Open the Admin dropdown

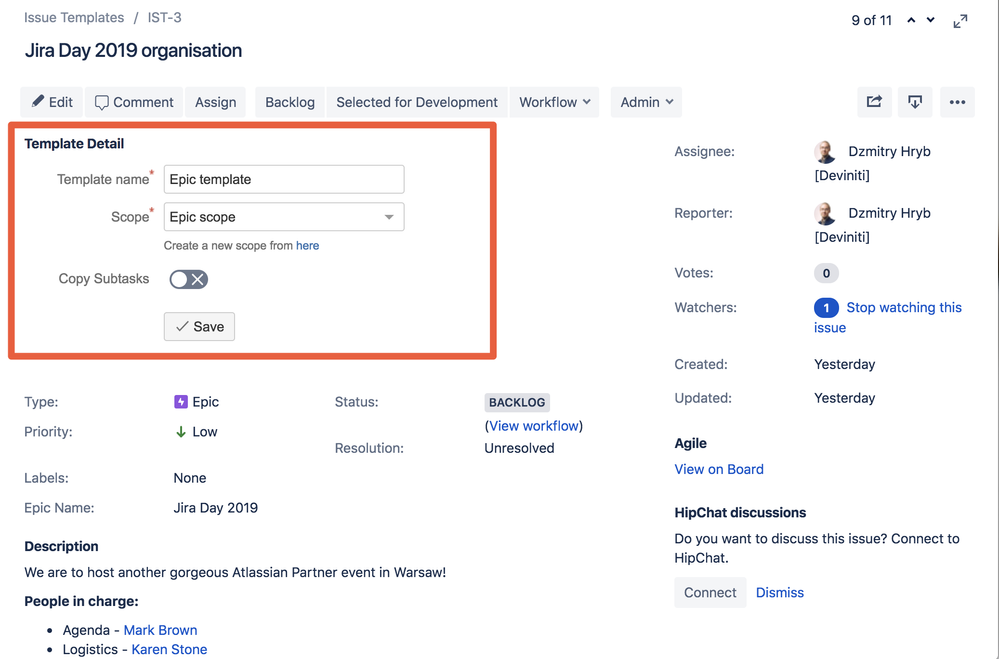point(645,101)
